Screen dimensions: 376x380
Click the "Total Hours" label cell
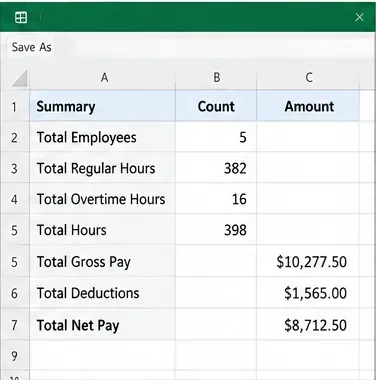coord(103,230)
